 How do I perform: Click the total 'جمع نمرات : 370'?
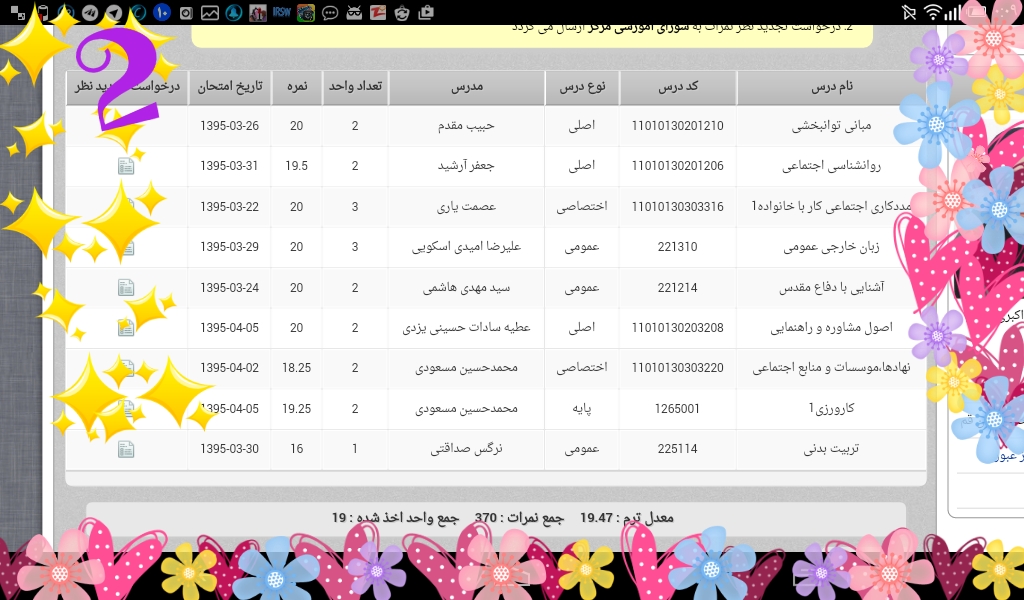pos(519,518)
